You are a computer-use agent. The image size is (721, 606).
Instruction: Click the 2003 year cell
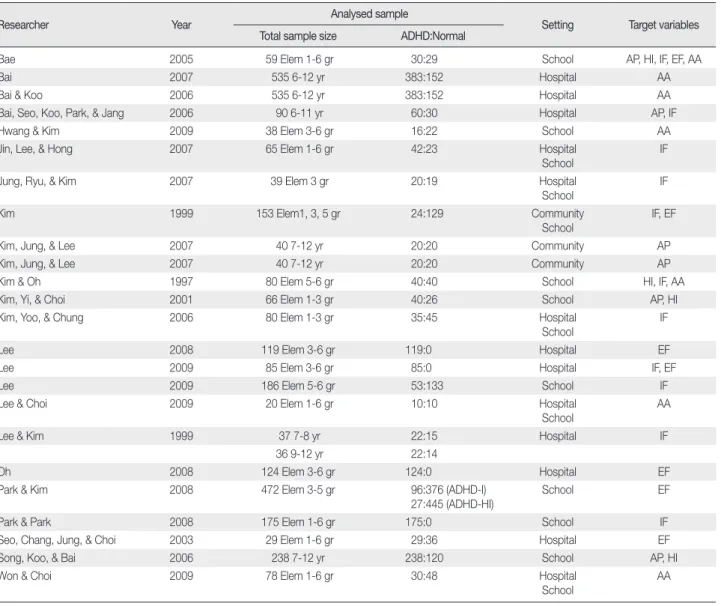coord(181,540)
